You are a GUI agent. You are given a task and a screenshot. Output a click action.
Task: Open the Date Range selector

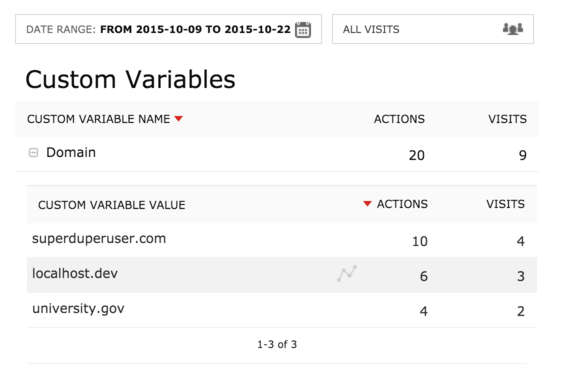point(169,29)
